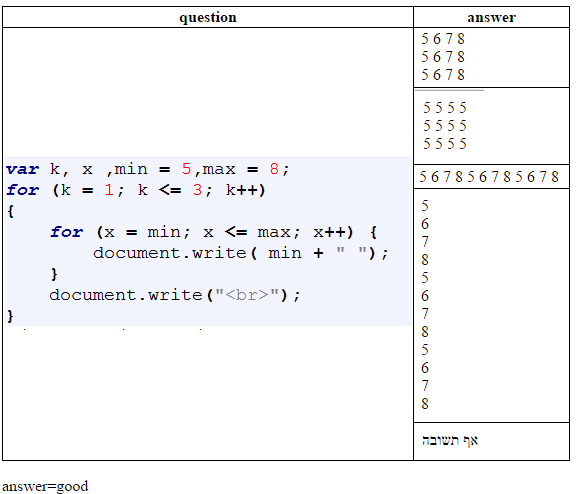Click the 'answer' column header
This screenshot has height=494, width=581.
coord(491,17)
